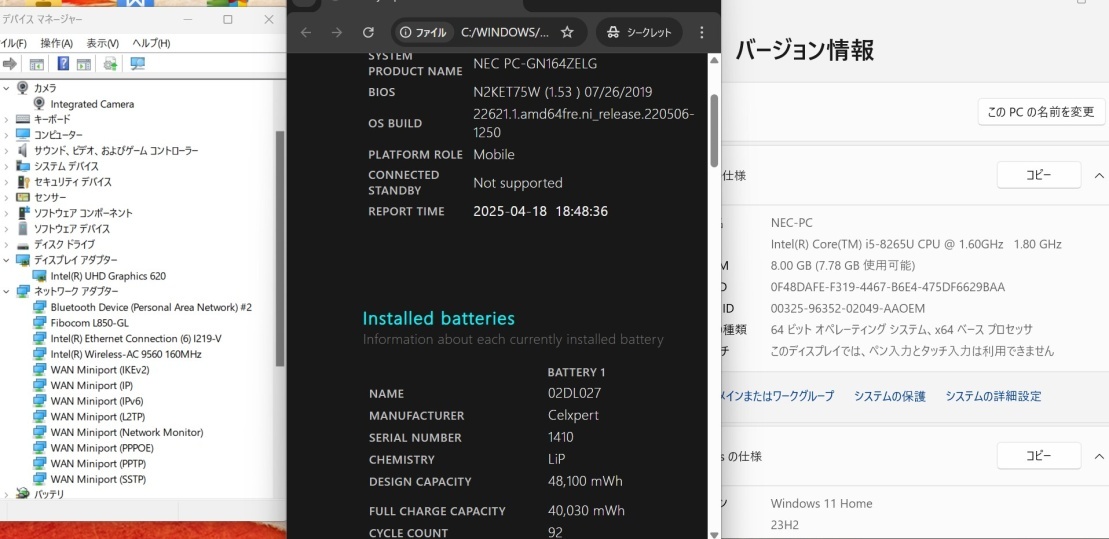1109x539 pixels.
Task: Open the blue question mark help icon
Action: 63,64
